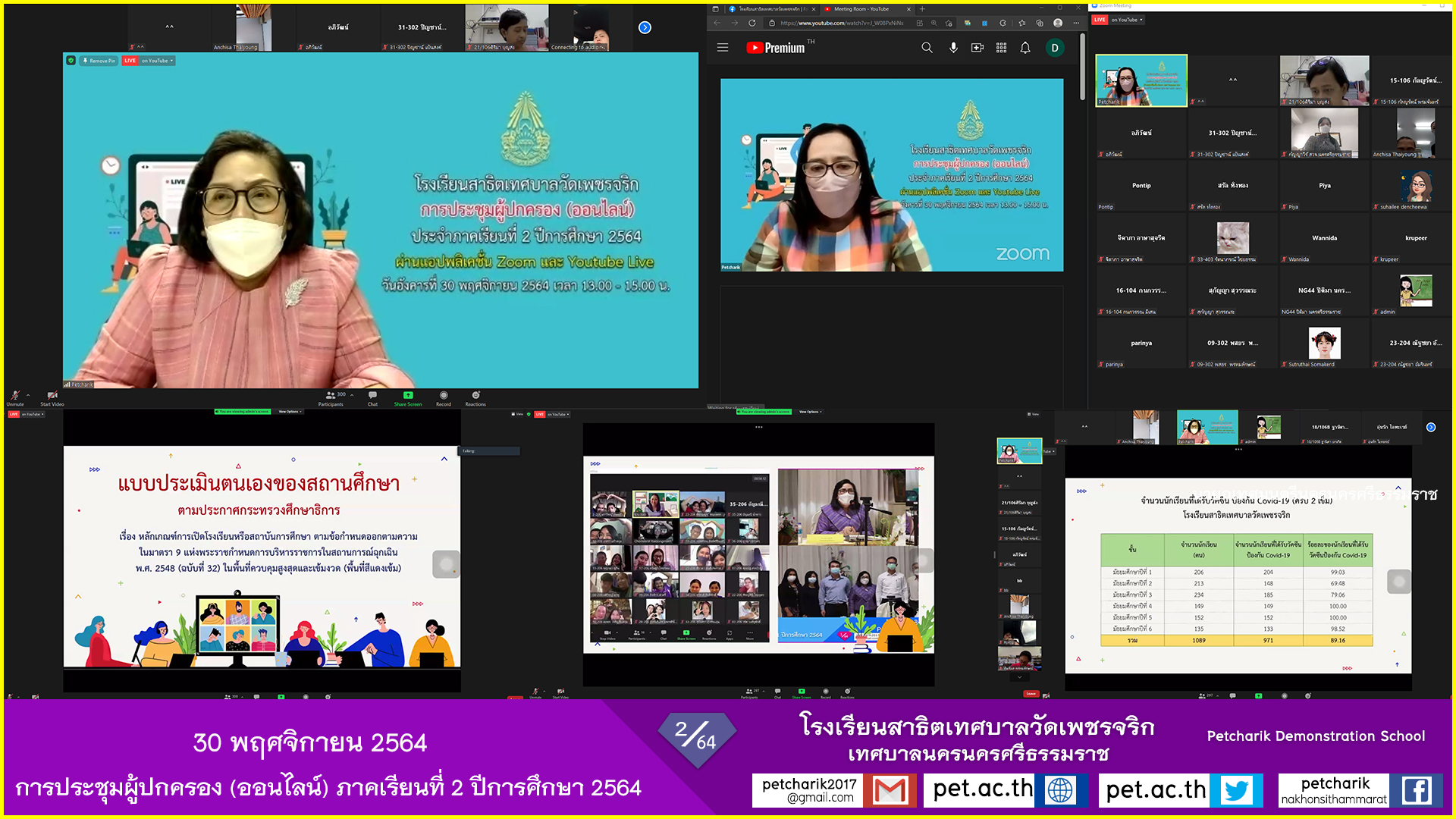Click the browser forward arrow
This screenshot has width=1456, height=819.
734,23
